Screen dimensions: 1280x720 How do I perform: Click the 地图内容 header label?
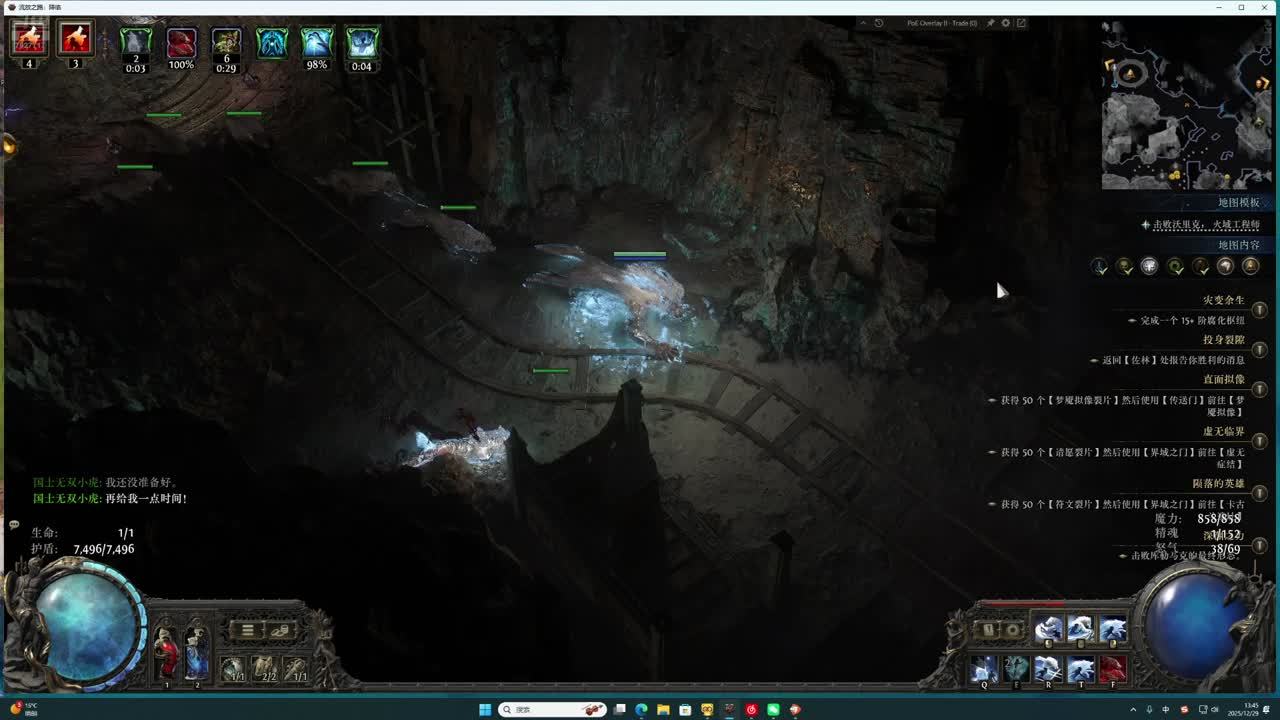coord(1239,245)
